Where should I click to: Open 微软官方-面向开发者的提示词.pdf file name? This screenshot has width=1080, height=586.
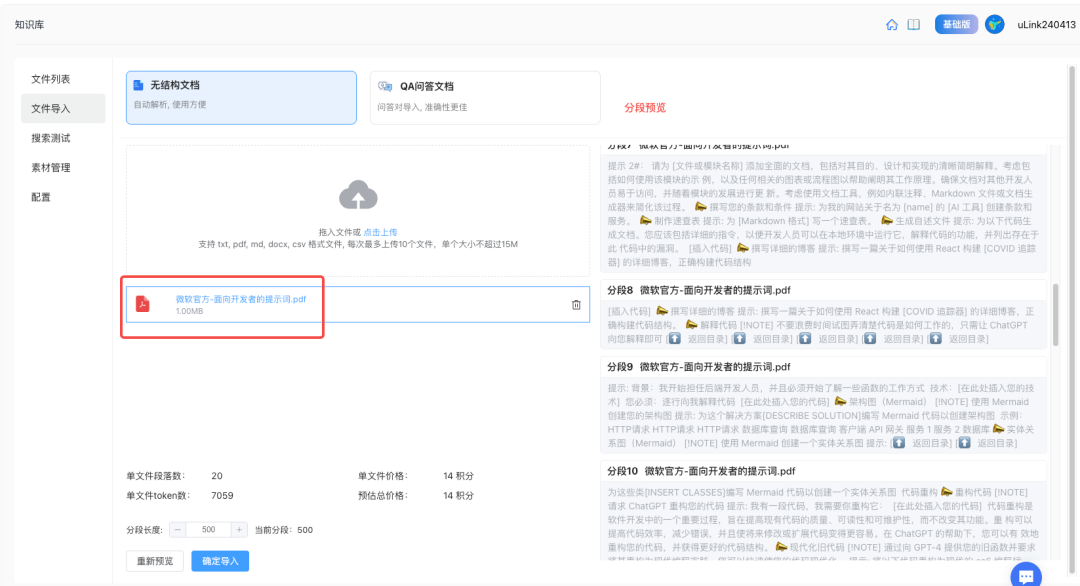pos(240,300)
